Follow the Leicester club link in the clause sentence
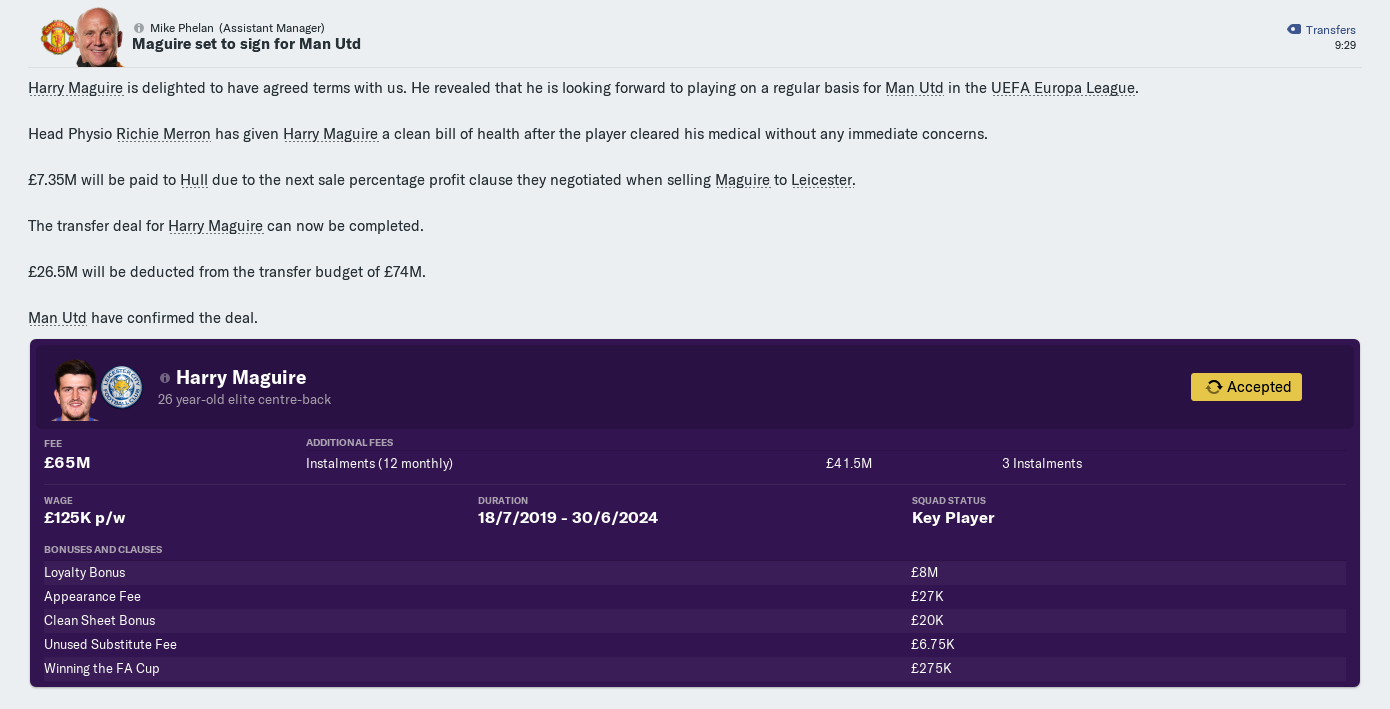The width and height of the screenshot is (1390, 709). point(822,180)
